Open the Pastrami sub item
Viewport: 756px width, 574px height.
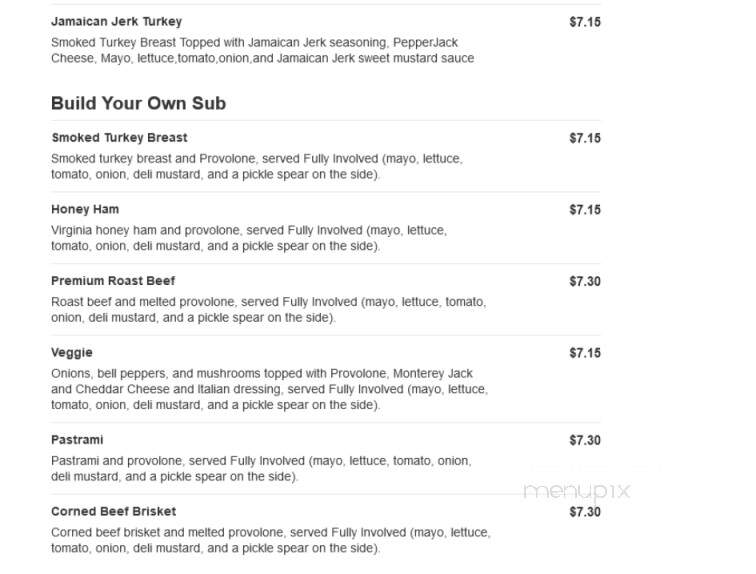click(x=77, y=440)
